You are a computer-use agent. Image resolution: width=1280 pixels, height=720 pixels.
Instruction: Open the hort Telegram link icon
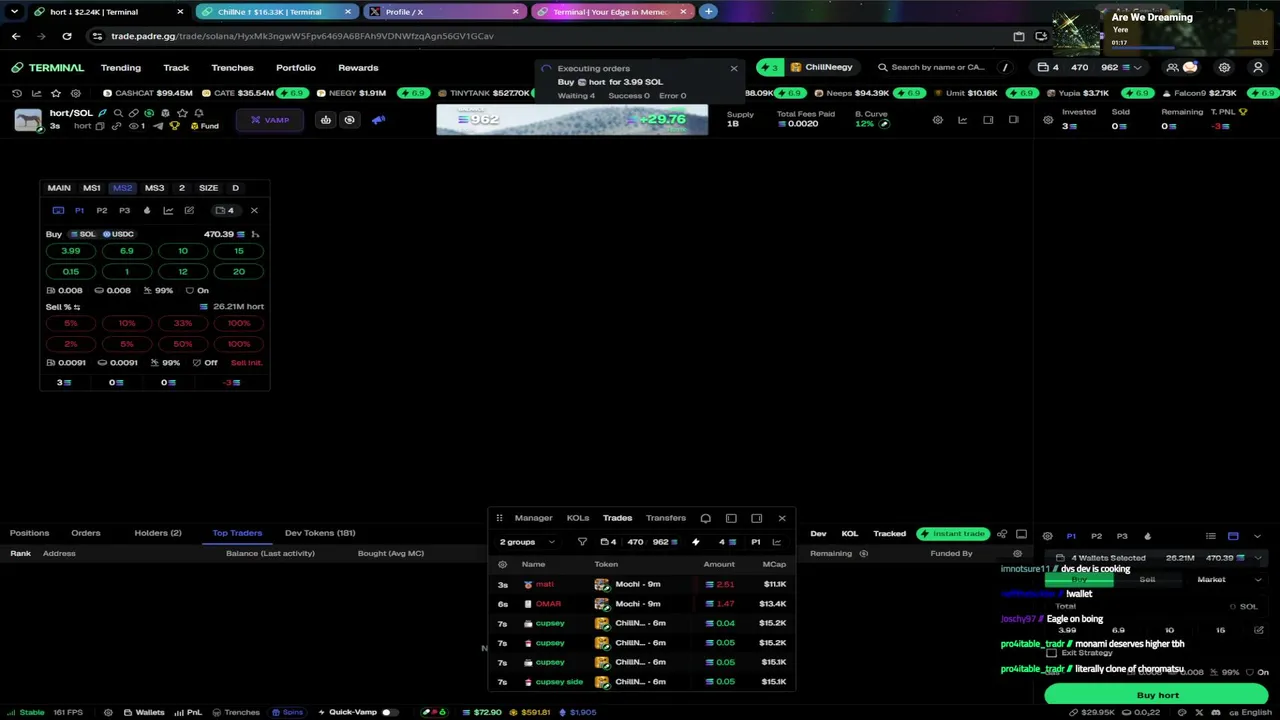tap(158, 126)
